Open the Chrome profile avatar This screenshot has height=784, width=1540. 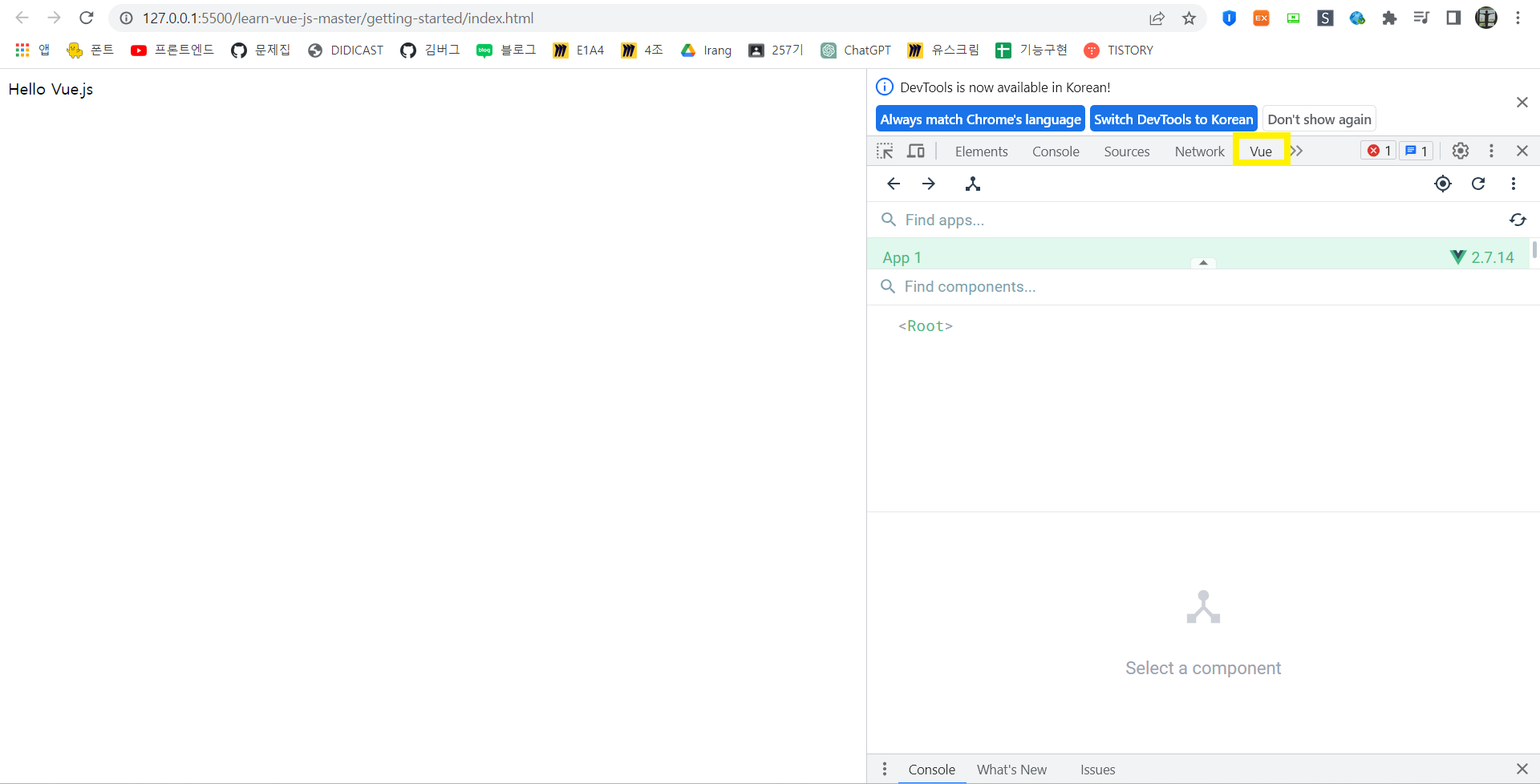click(1486, 18)
